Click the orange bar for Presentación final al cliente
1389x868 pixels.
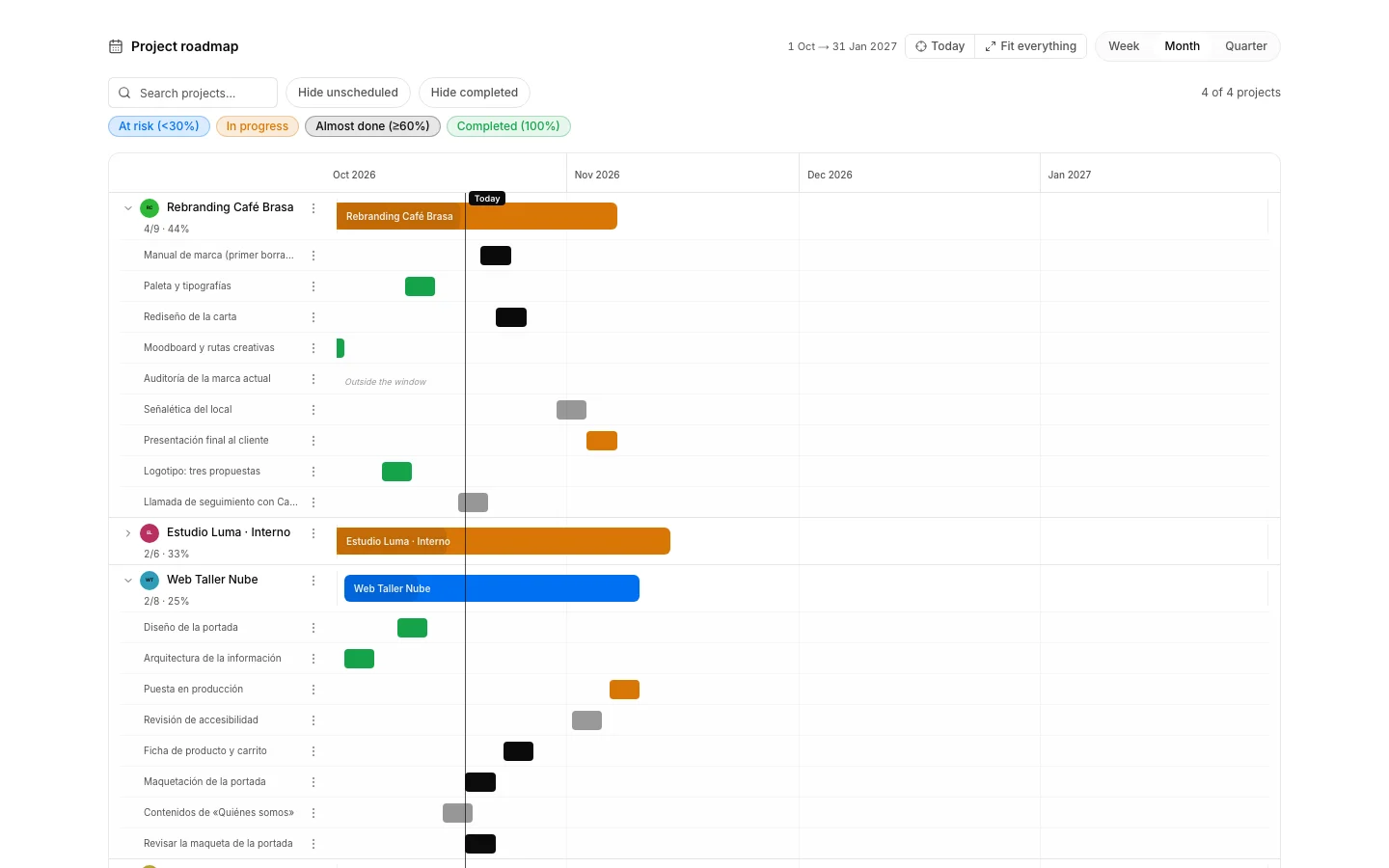click(602, 441)
